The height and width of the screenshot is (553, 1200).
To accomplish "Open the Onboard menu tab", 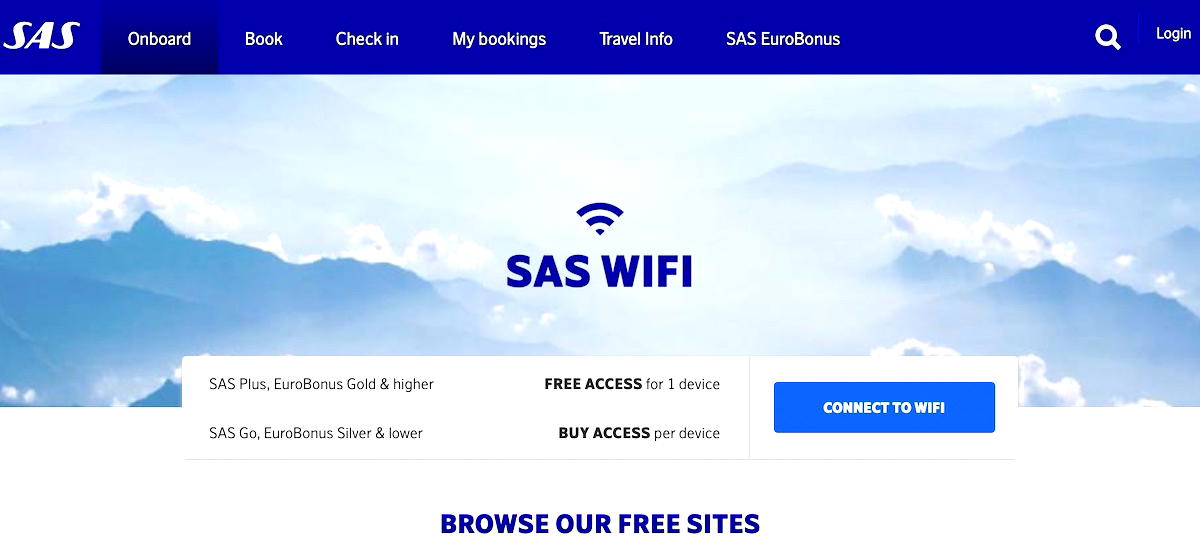I will click(159, 38).
